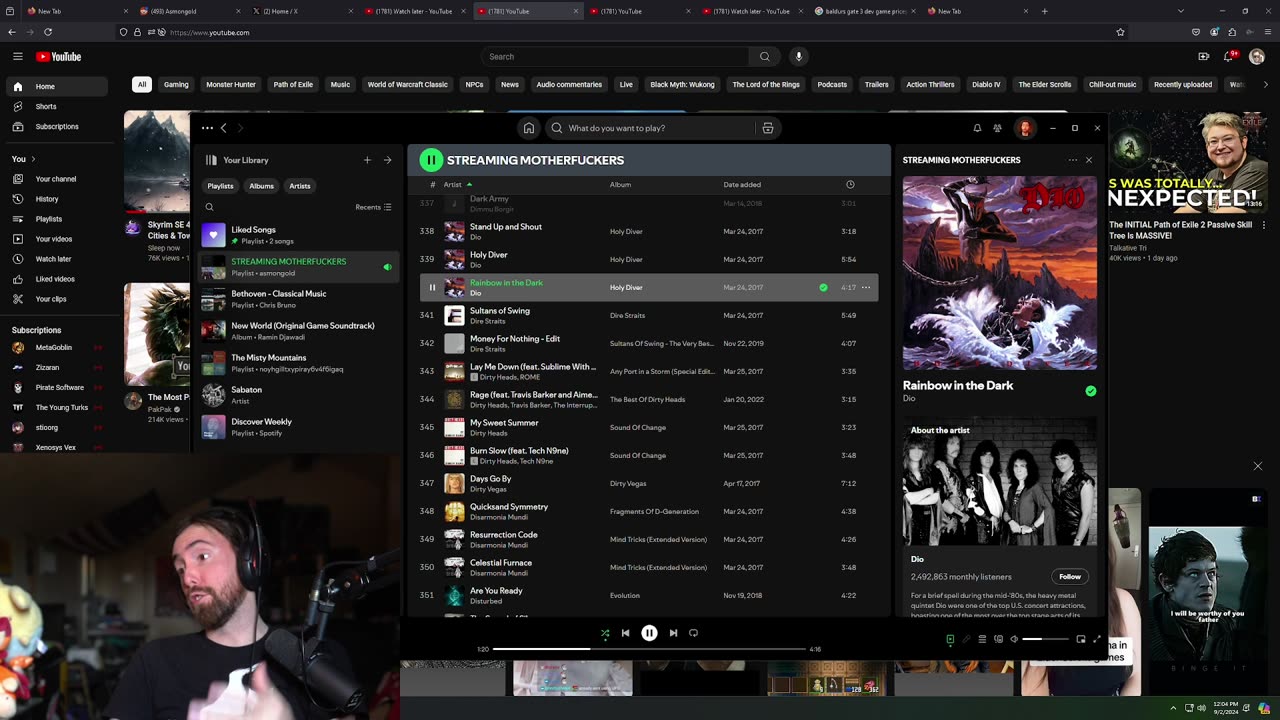Open Discover Weekly playlist
The image size is (1280, 720).
pyautogui.click(x=298, y=427)
